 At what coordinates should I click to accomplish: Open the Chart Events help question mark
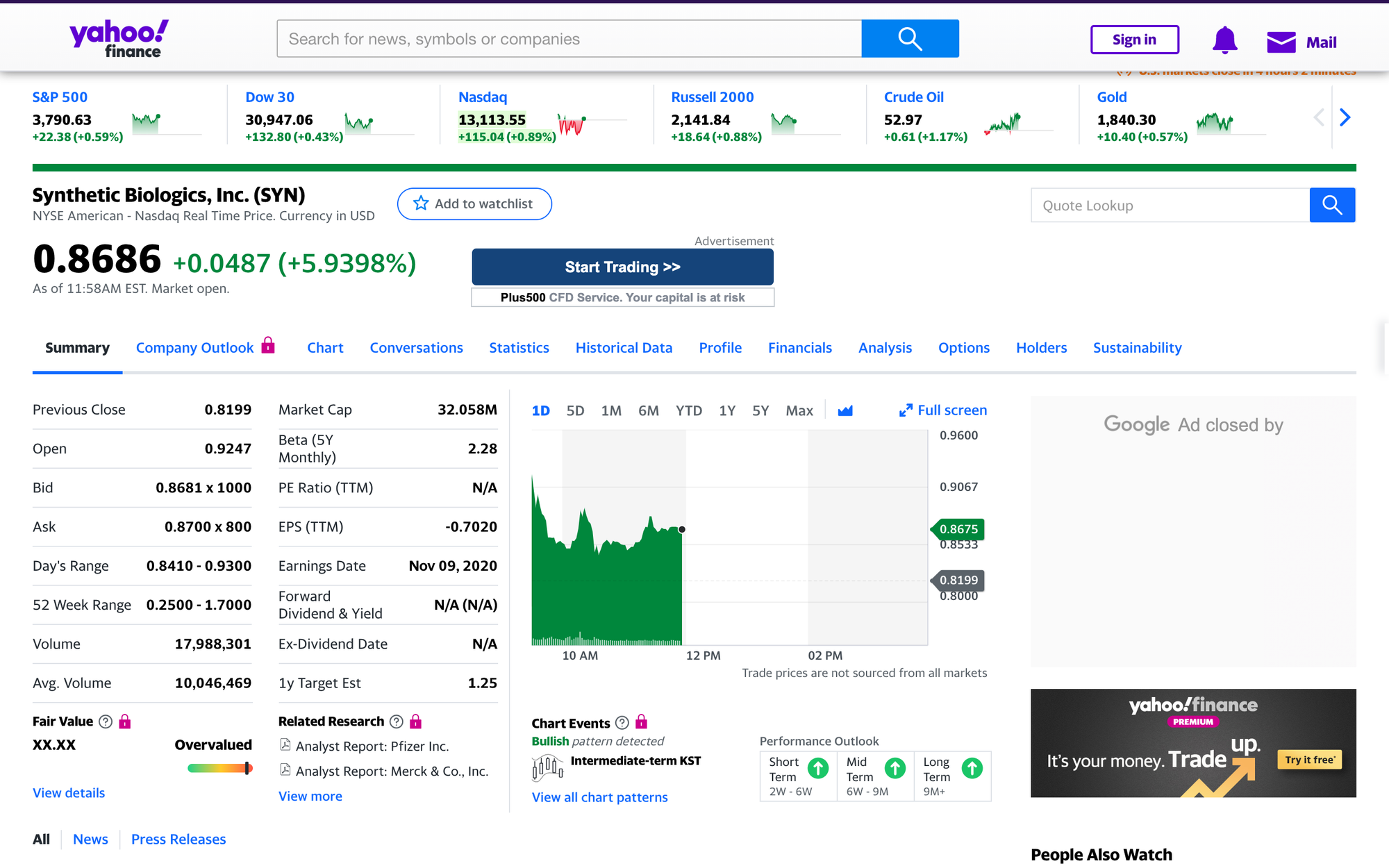622,722
